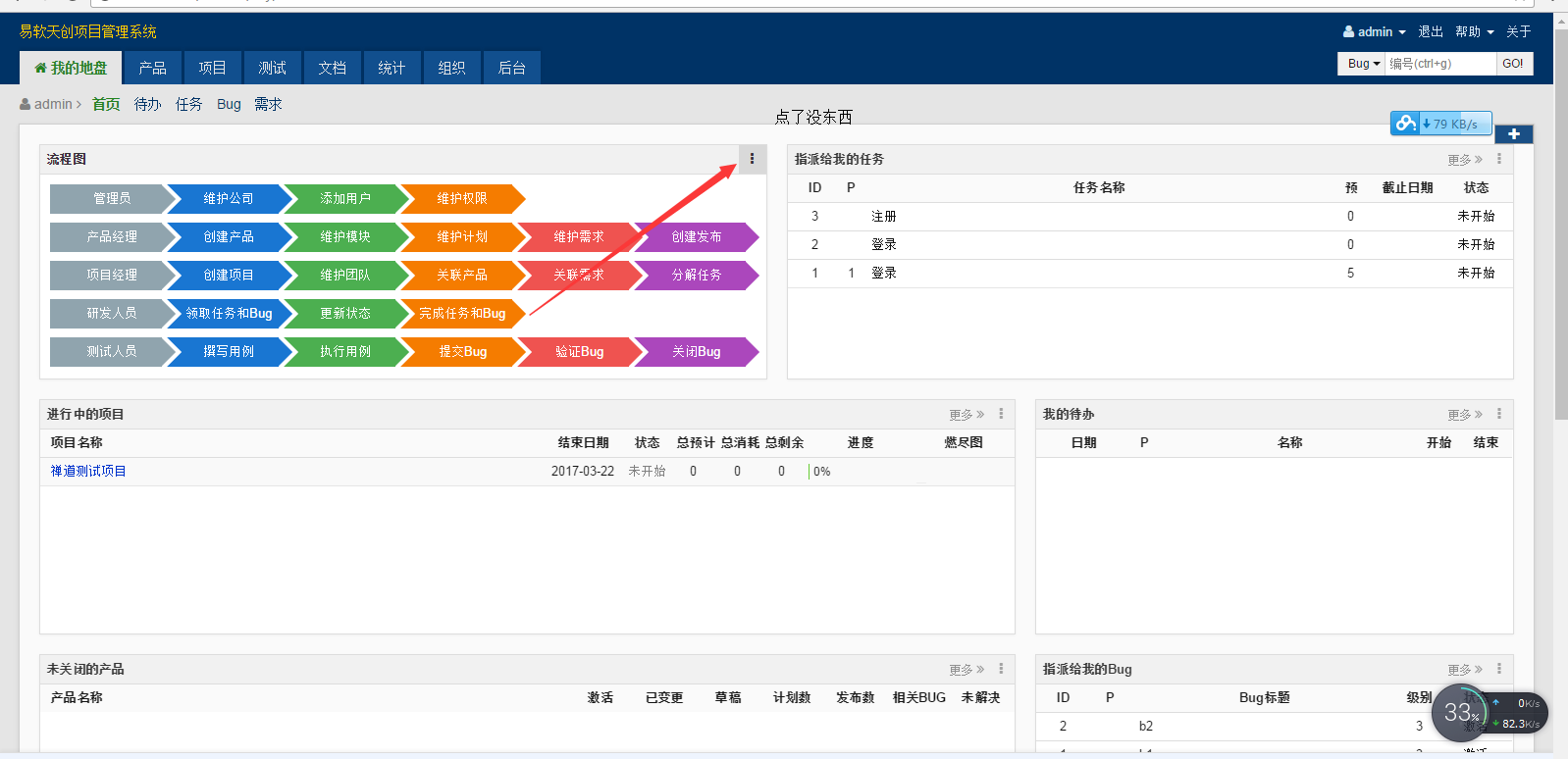Click the blue plus add-block button
1568x759 pixels.
1513,134
